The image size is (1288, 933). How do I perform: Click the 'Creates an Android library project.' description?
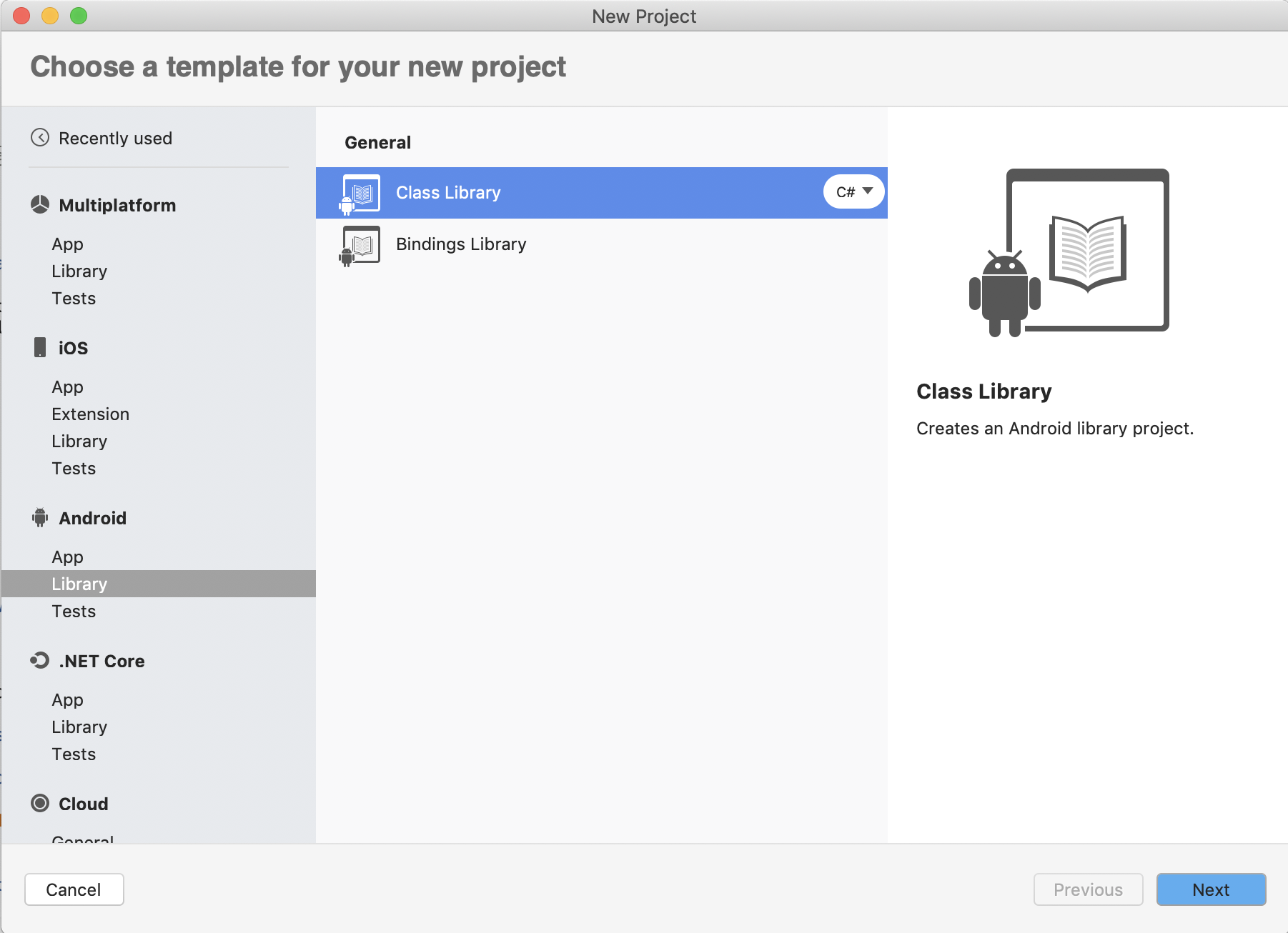click(x=1055, y=428)
